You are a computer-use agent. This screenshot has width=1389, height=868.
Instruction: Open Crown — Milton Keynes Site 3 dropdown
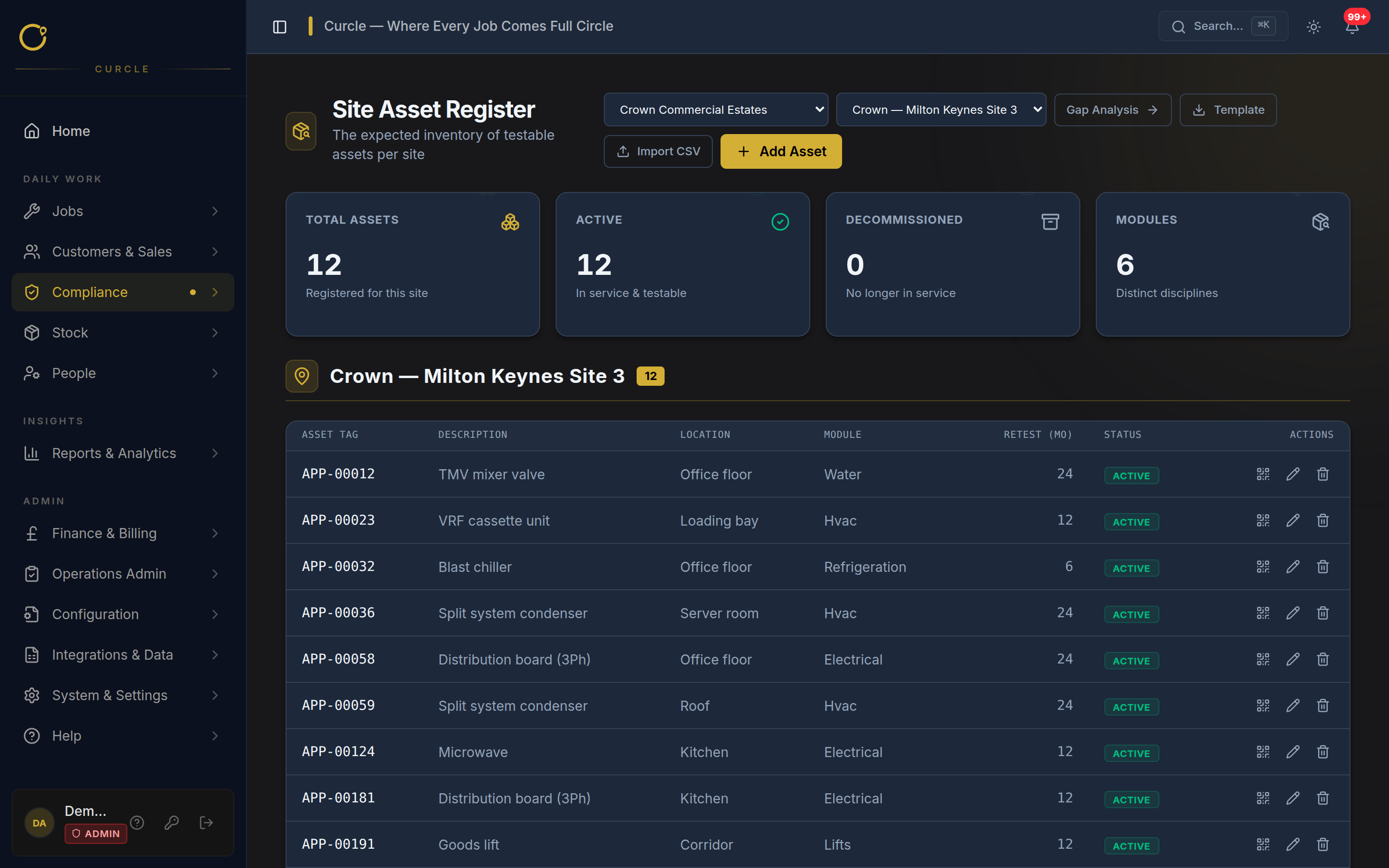coord(941,109)
